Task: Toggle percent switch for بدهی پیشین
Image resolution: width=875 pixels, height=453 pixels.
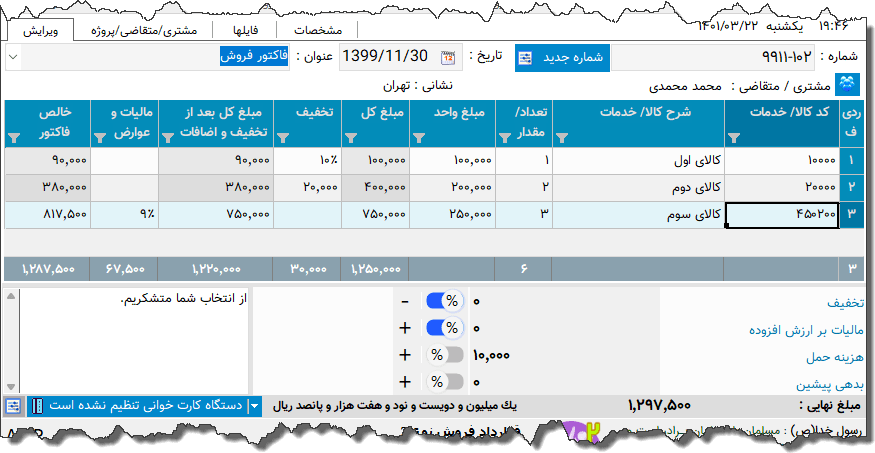Action: point(445,382)
